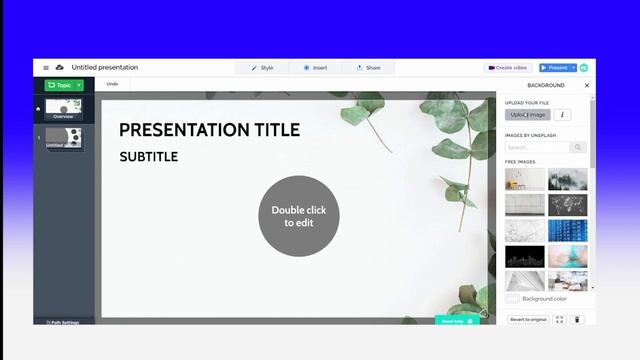Click the Unsplash search magnifier icon
The image size is (640, 360).
[578, 147]
